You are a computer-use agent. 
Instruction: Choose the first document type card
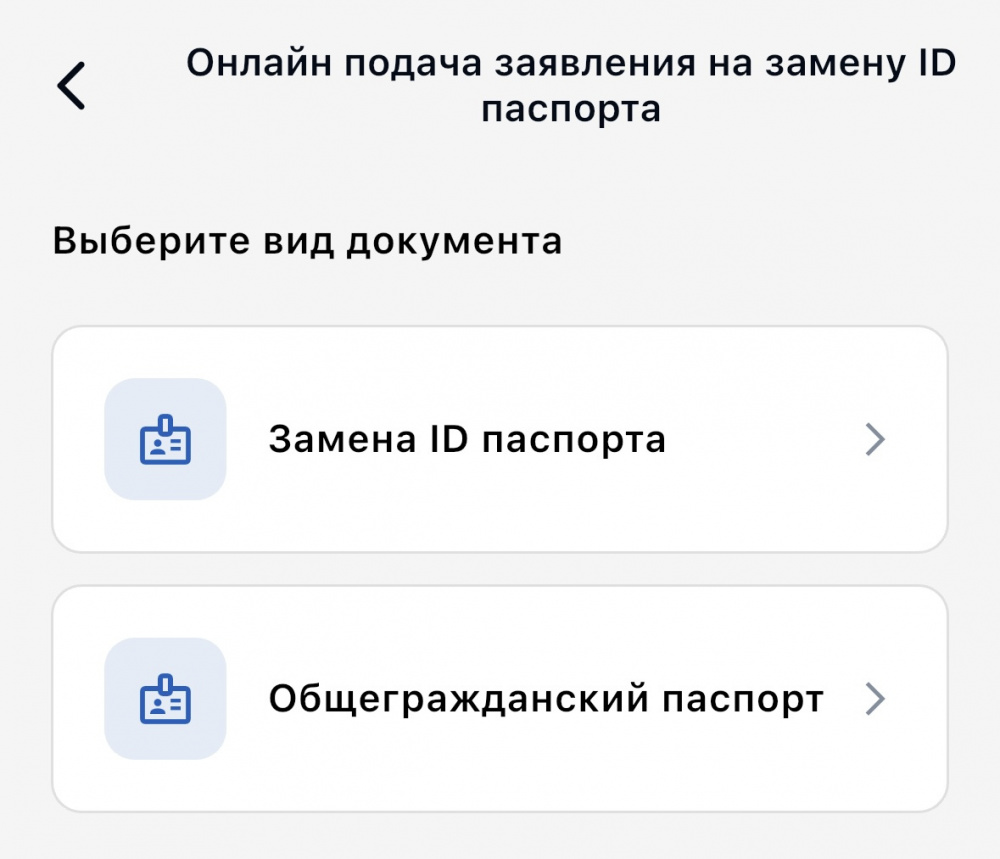click(x=498, y=440)
